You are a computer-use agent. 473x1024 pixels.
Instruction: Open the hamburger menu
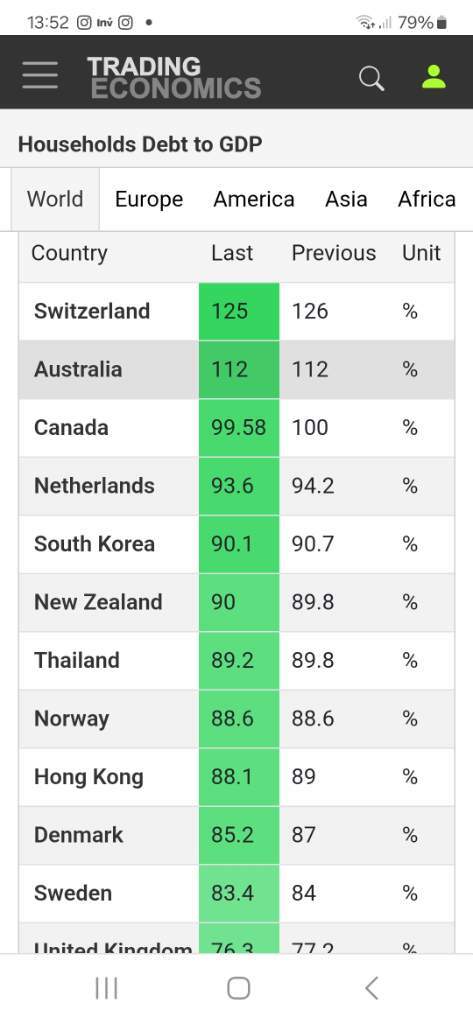pos(40,75)
